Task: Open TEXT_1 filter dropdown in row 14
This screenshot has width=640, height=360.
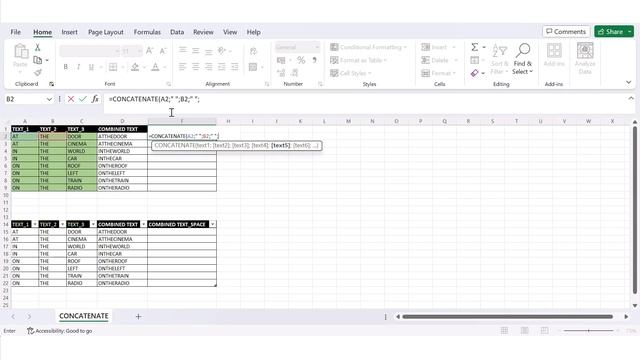Action: [35, 224]
